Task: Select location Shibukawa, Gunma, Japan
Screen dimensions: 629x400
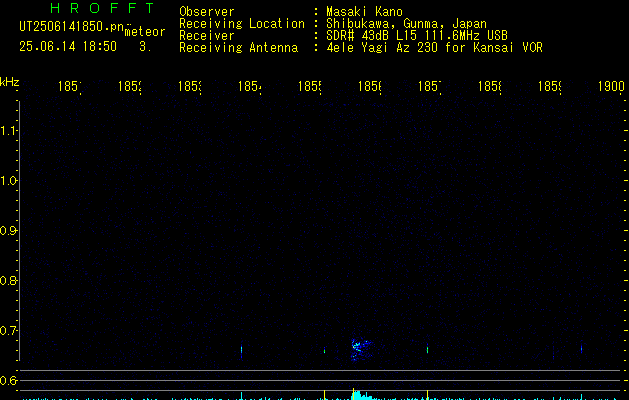Action: click(x=406, y=24)
